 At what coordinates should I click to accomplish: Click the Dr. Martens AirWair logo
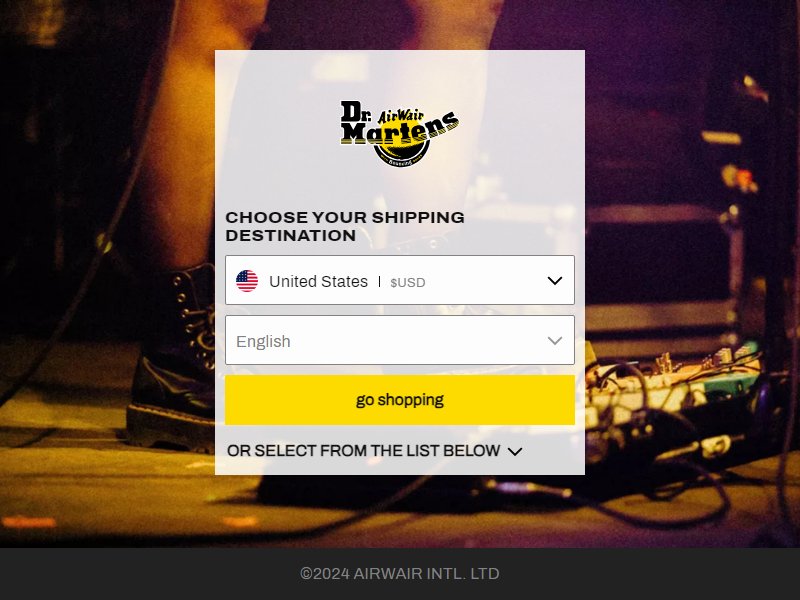point(399,134)
